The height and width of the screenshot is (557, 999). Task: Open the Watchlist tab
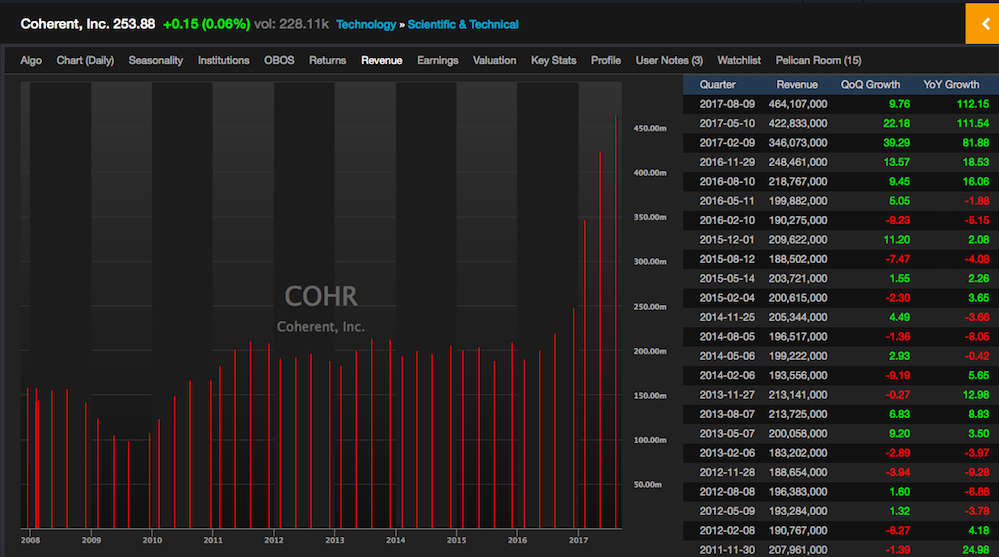[x=739, y=61]
